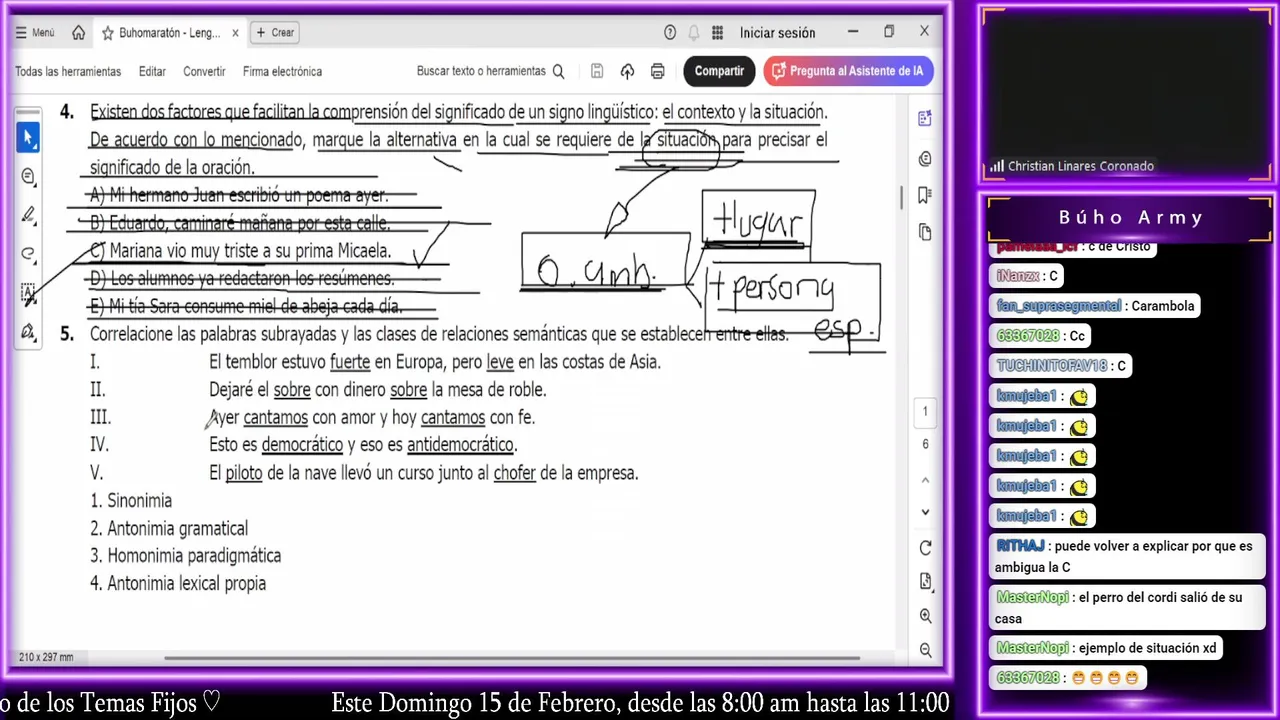Zoom out of the document
1280x720 pixels.
tap(925, 650)
